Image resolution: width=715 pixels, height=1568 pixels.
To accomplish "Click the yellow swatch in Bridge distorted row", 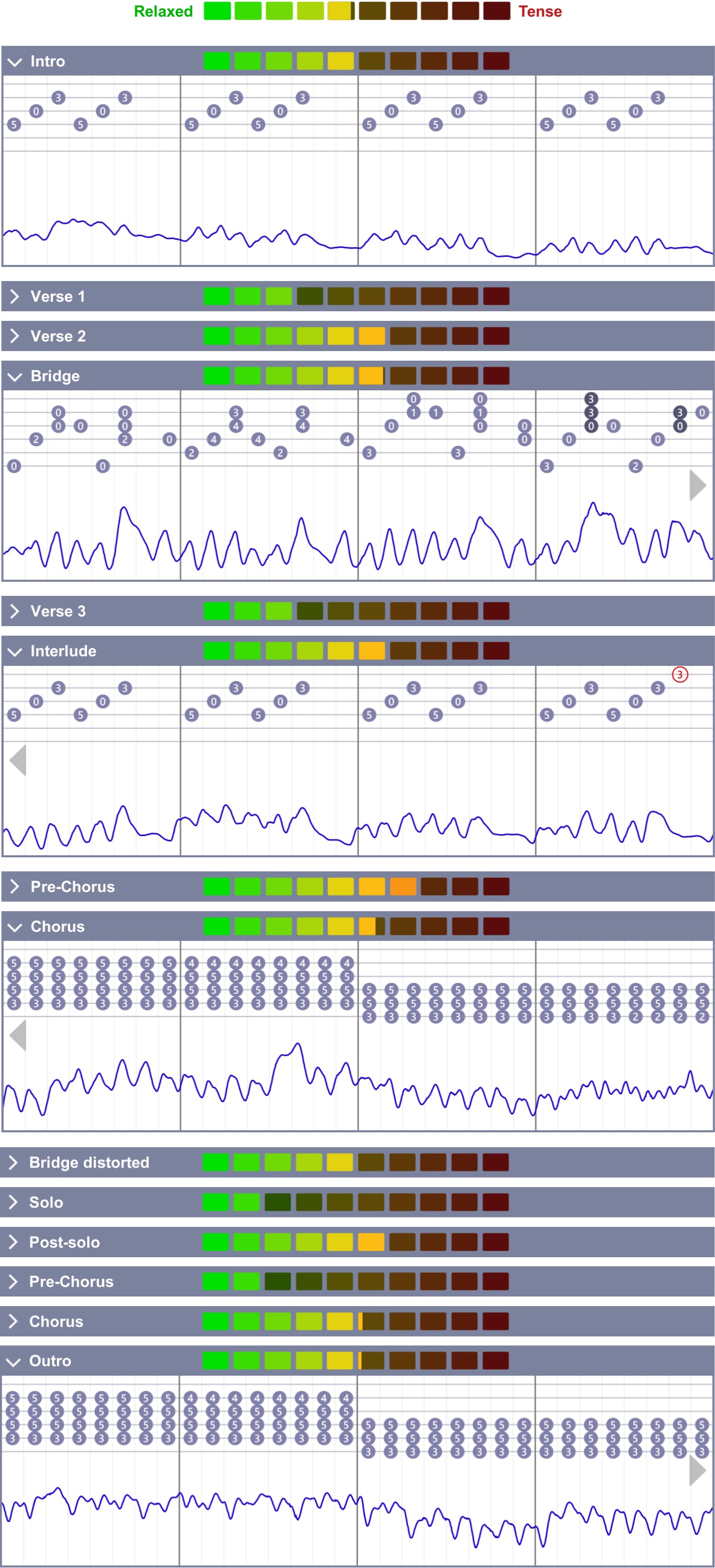I will (x=339, y=1163).
